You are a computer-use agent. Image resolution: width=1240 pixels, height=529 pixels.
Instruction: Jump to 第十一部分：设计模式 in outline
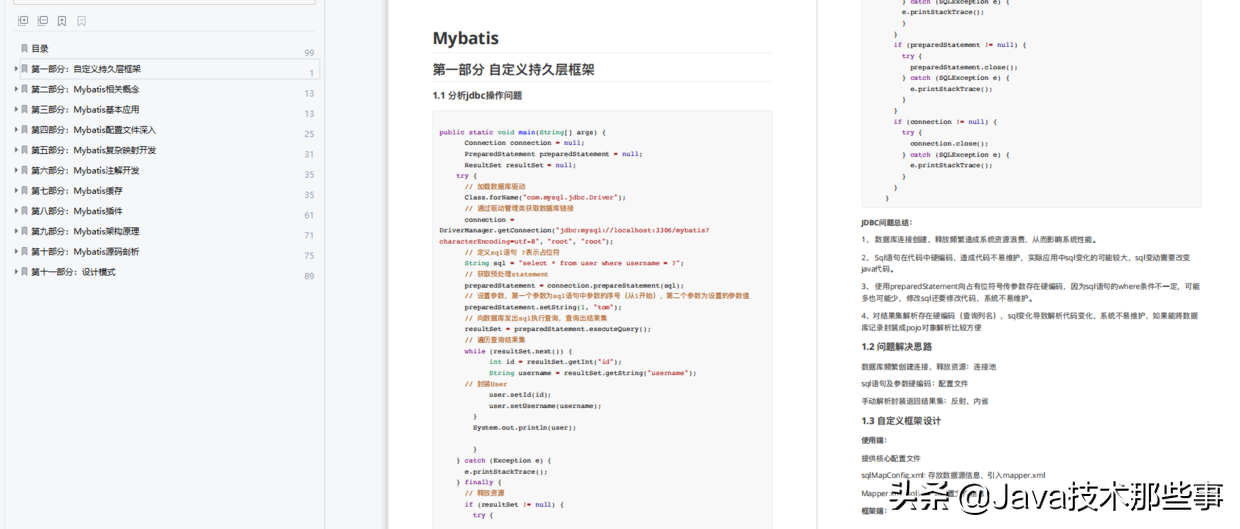coord(73,272)
